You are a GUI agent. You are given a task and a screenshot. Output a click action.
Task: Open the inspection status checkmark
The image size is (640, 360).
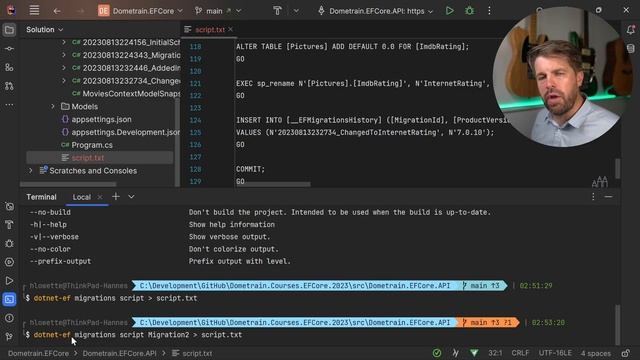(437, 353)
